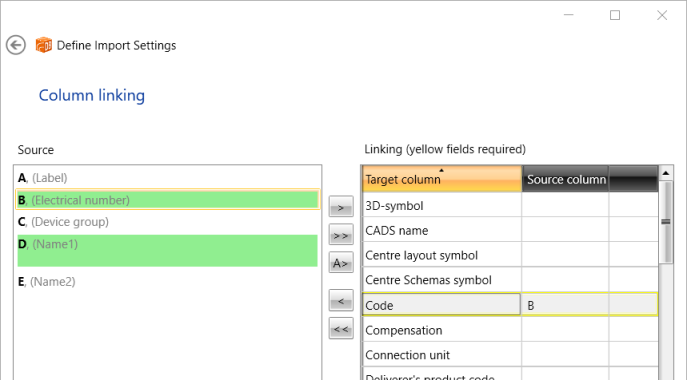Link all columns with double right arrow

[341, 235]
